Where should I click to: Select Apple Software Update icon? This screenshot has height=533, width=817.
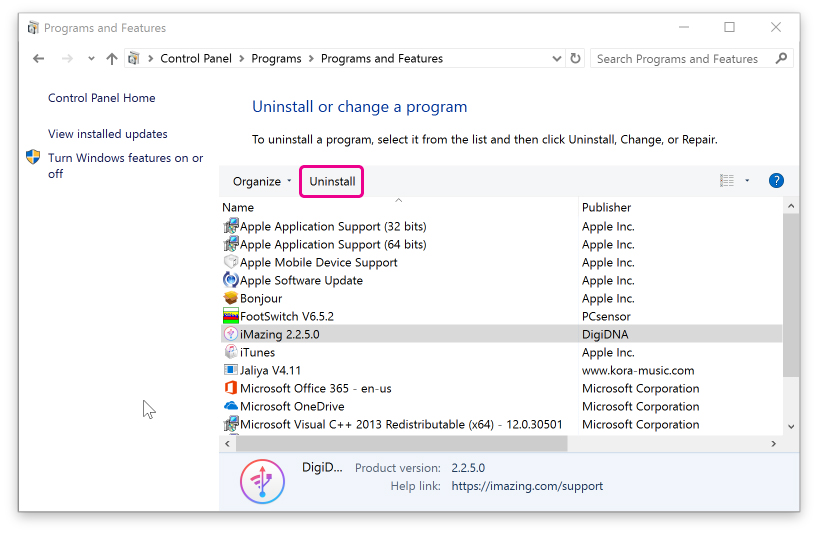click(x=231, y=280)
